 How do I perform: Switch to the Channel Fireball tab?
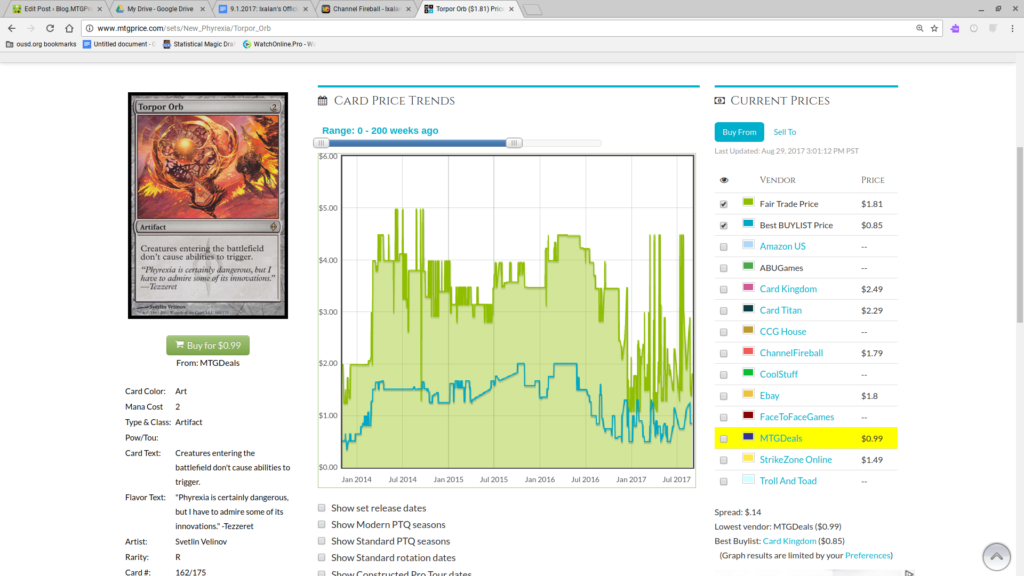point(366,9)
